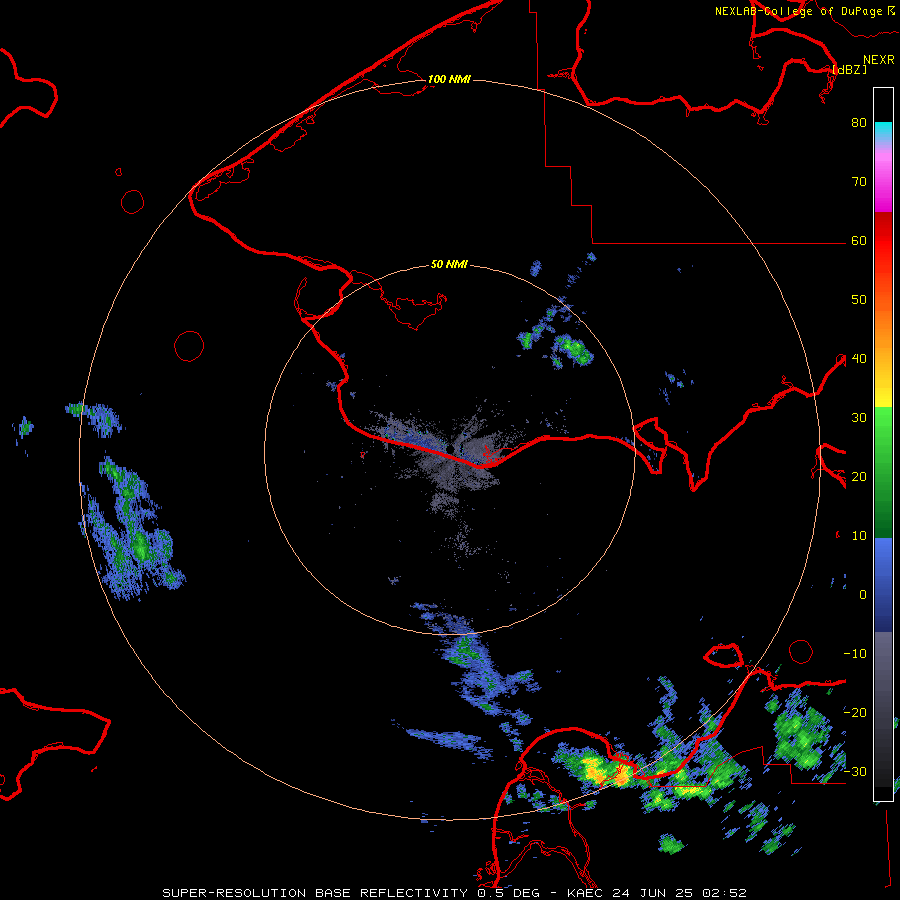
Task: Click the 10 value on the dBZ scale
Action: click(859, 536)
